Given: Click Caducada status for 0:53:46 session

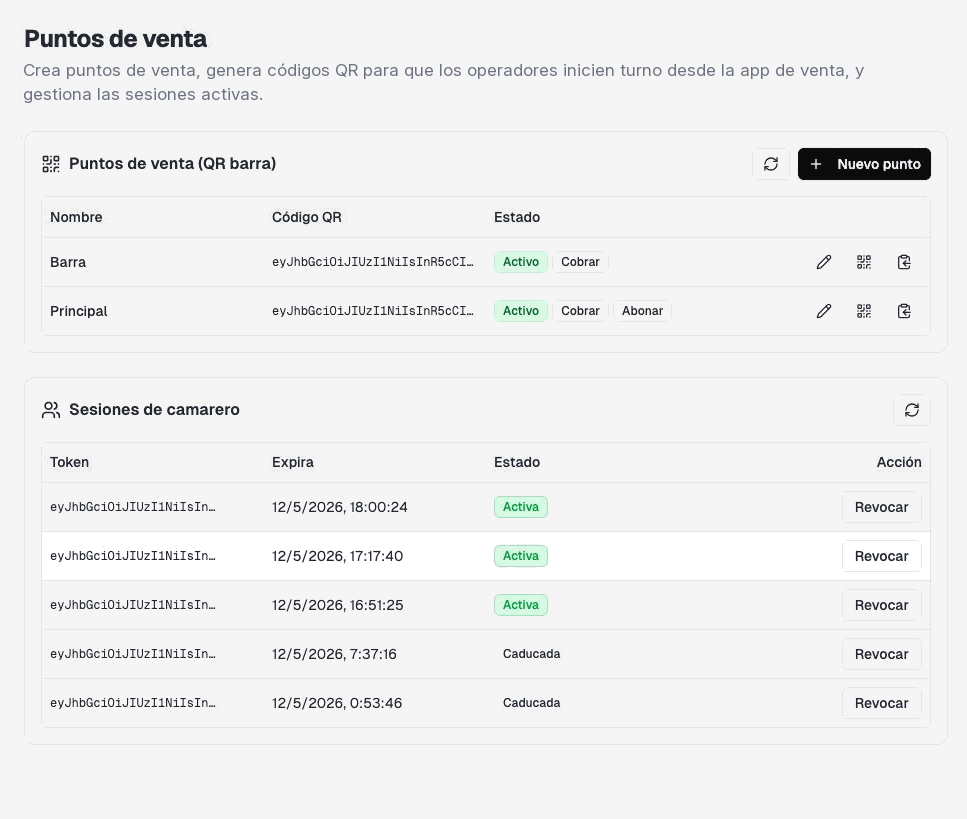Looking at the screenshot, I should tap(531, 703).
